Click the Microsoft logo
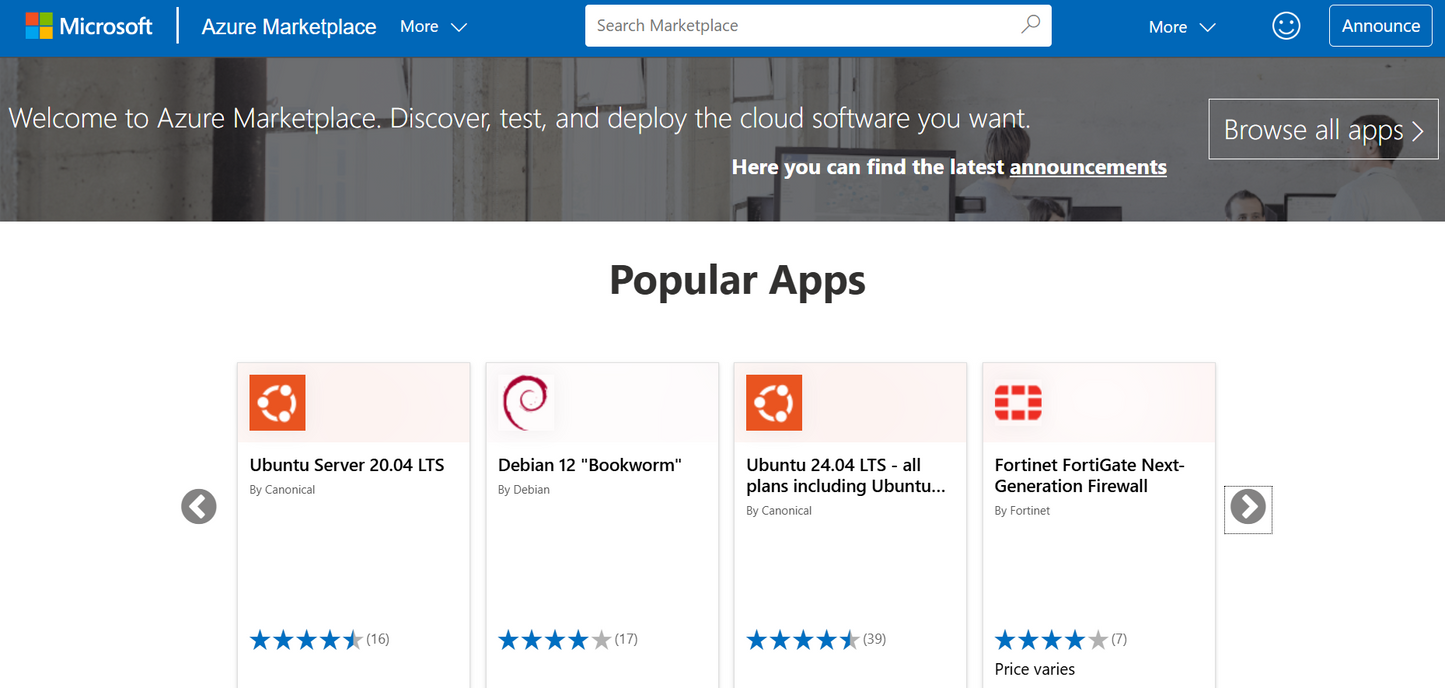Viewport: 1445px width, 688px height. point(89,26)
